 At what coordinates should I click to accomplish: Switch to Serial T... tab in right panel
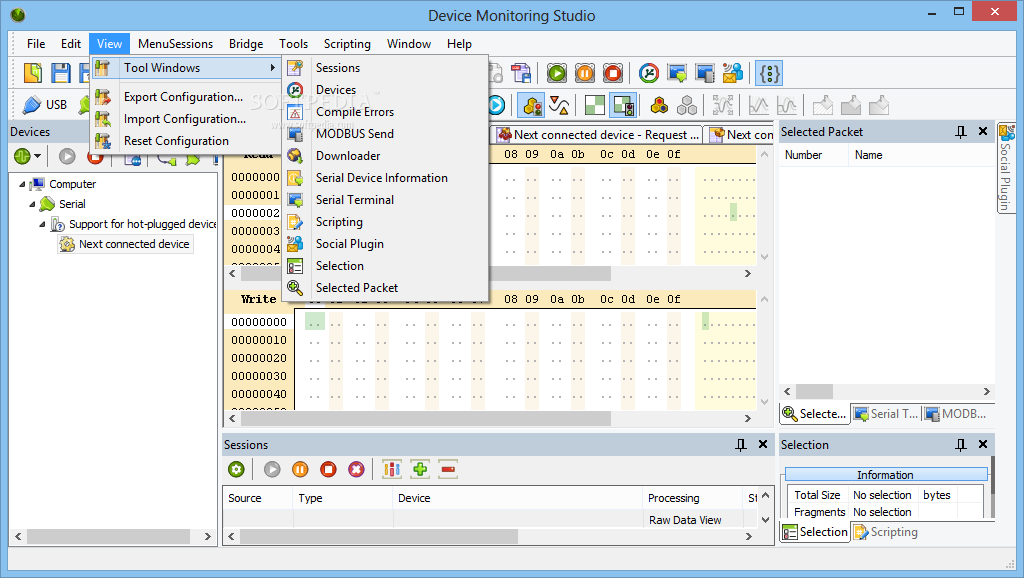pyautogui.click(x=886, y=414)
